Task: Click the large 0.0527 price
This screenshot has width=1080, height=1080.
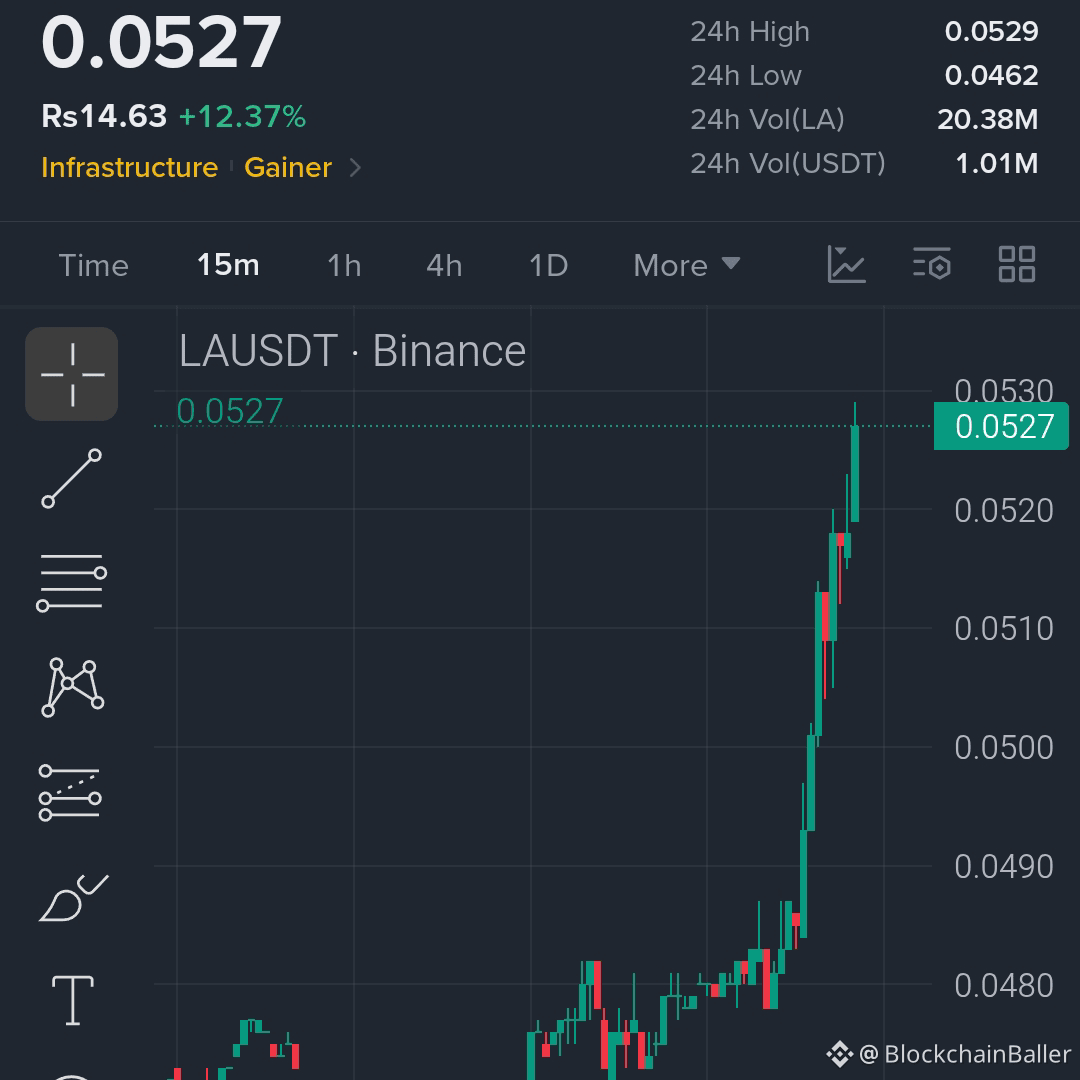Action: [161, 43]
